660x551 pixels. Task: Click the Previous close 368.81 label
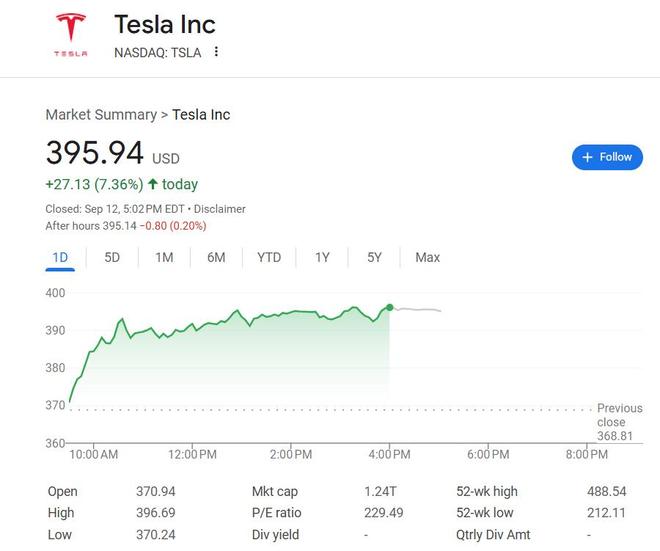click(x=619, y=422)
